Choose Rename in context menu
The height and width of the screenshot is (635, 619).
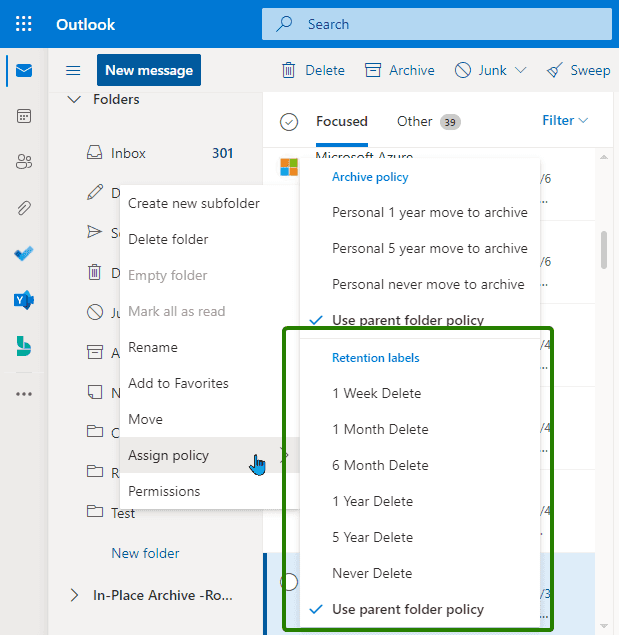point(209,347)
